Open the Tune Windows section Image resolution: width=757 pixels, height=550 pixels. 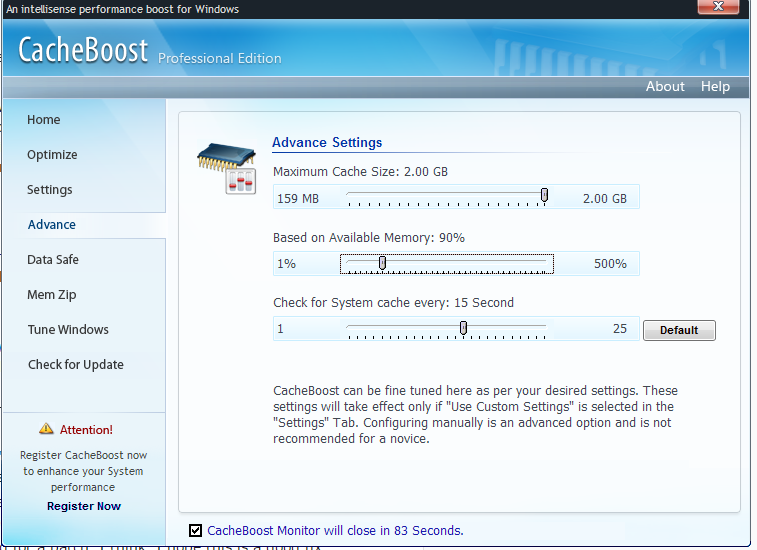point(68,329)
